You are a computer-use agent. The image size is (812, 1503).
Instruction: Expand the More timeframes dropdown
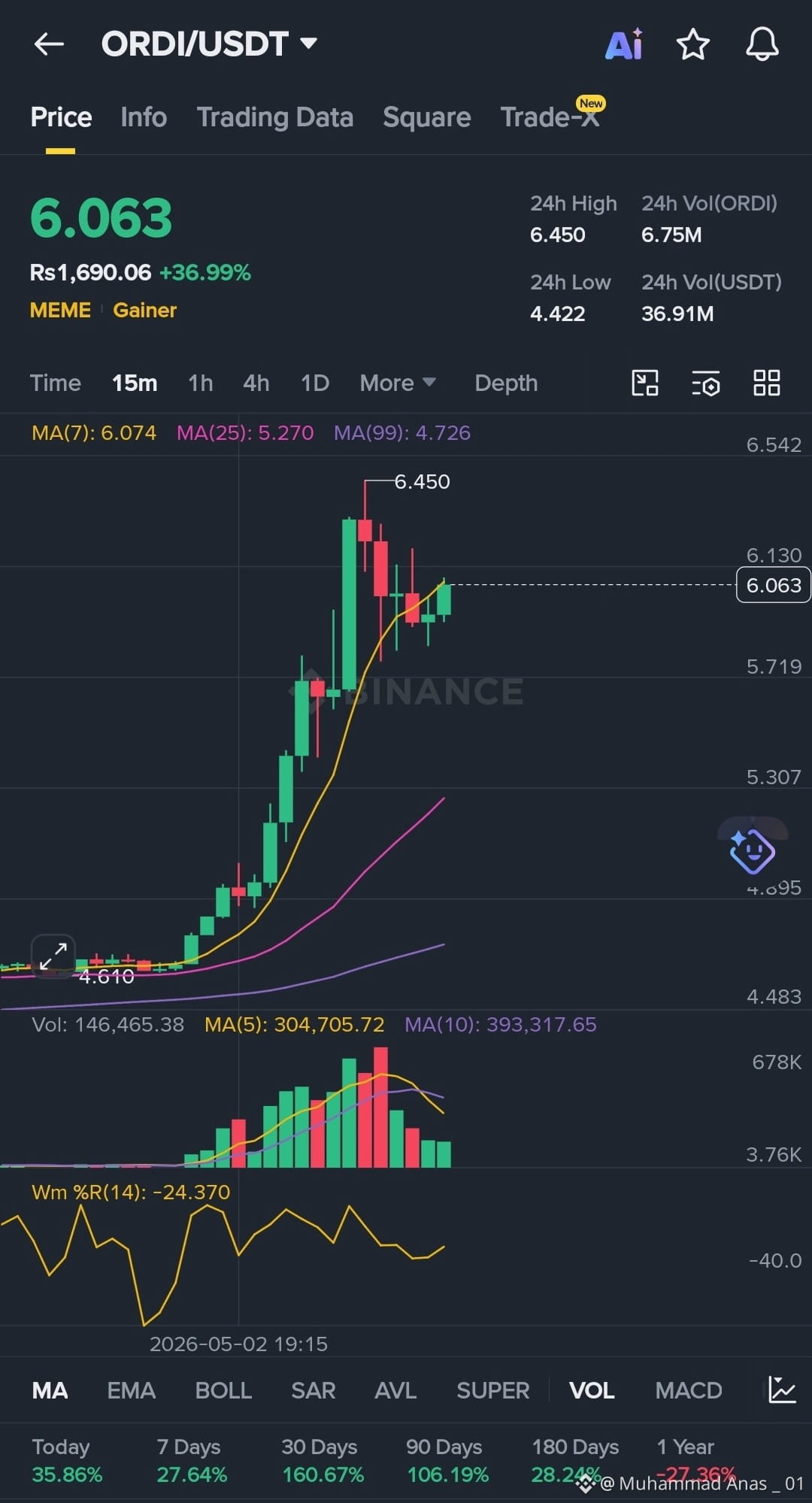[x=398, y=383]
